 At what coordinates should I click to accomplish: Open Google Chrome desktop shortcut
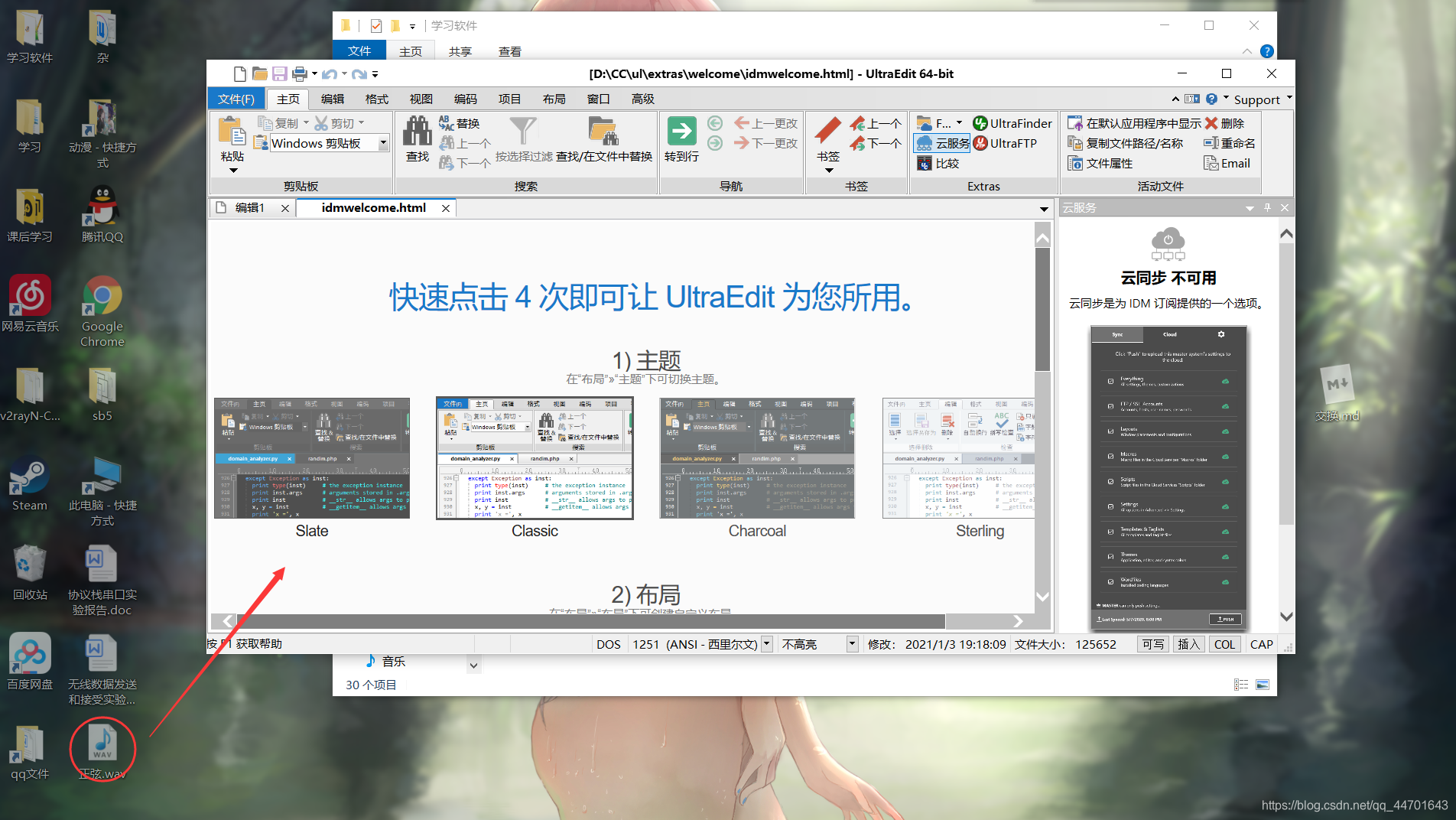click(102, 311)
